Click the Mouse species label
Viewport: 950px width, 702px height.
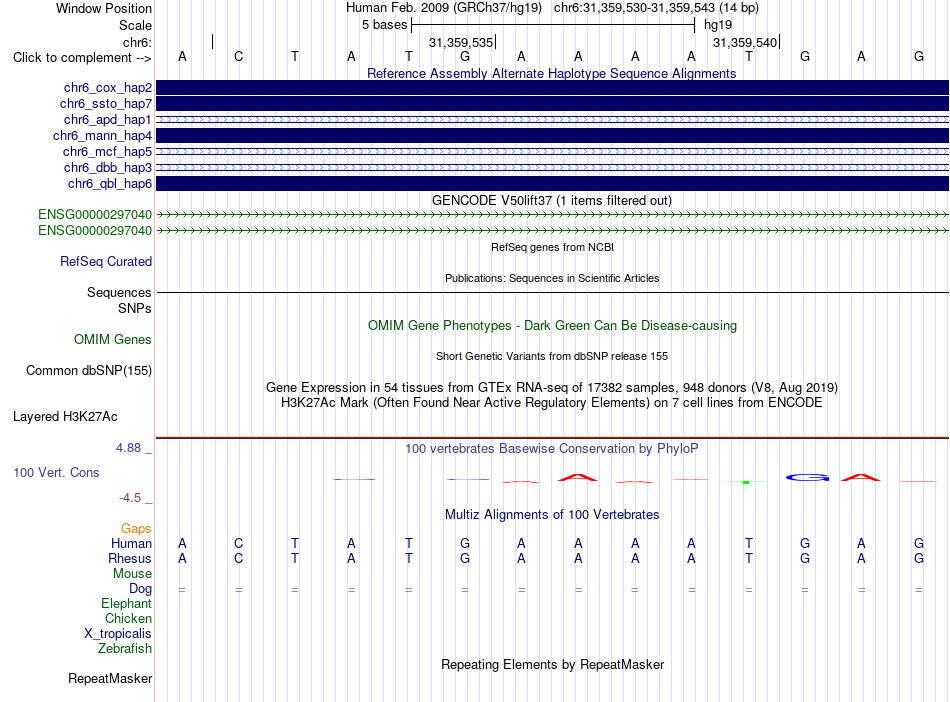133,574
